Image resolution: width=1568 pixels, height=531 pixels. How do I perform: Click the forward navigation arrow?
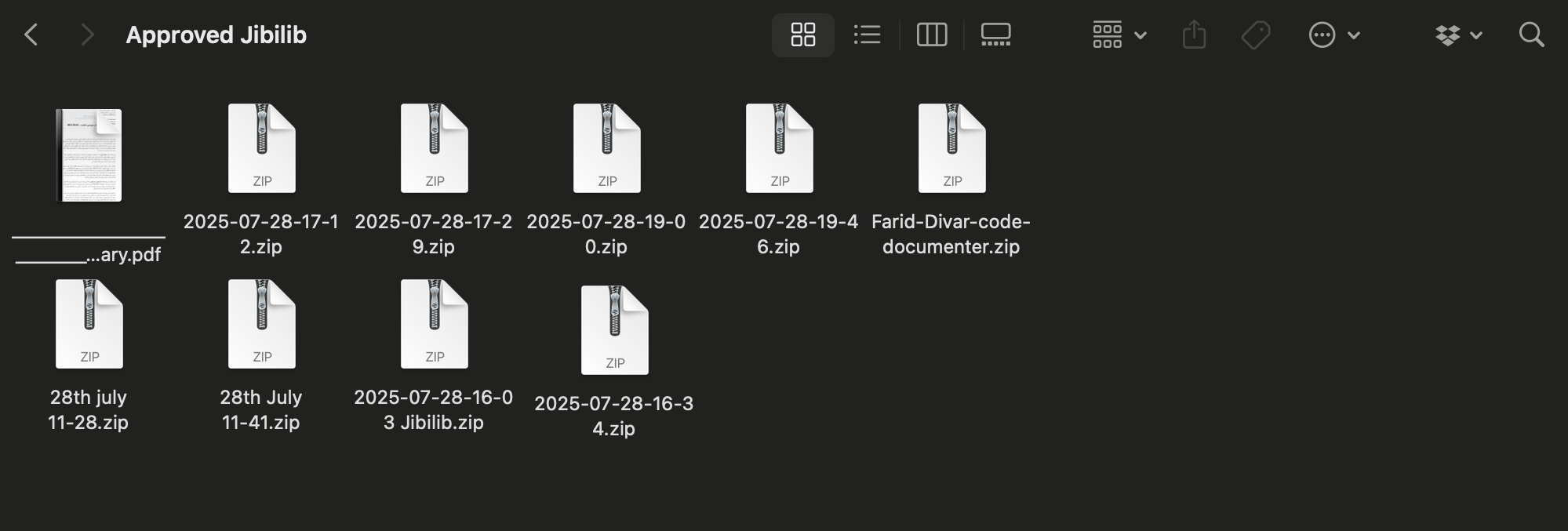[x=87, y=35]
